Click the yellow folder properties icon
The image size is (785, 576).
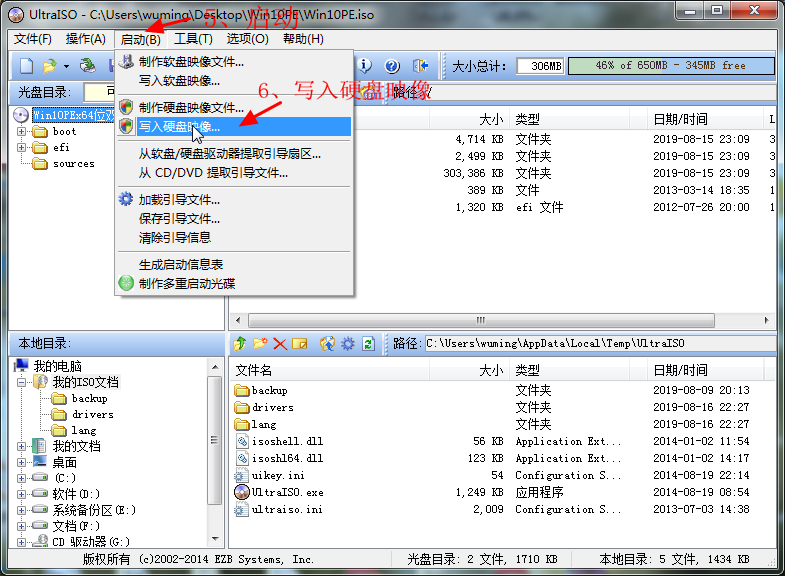[299, 344]
